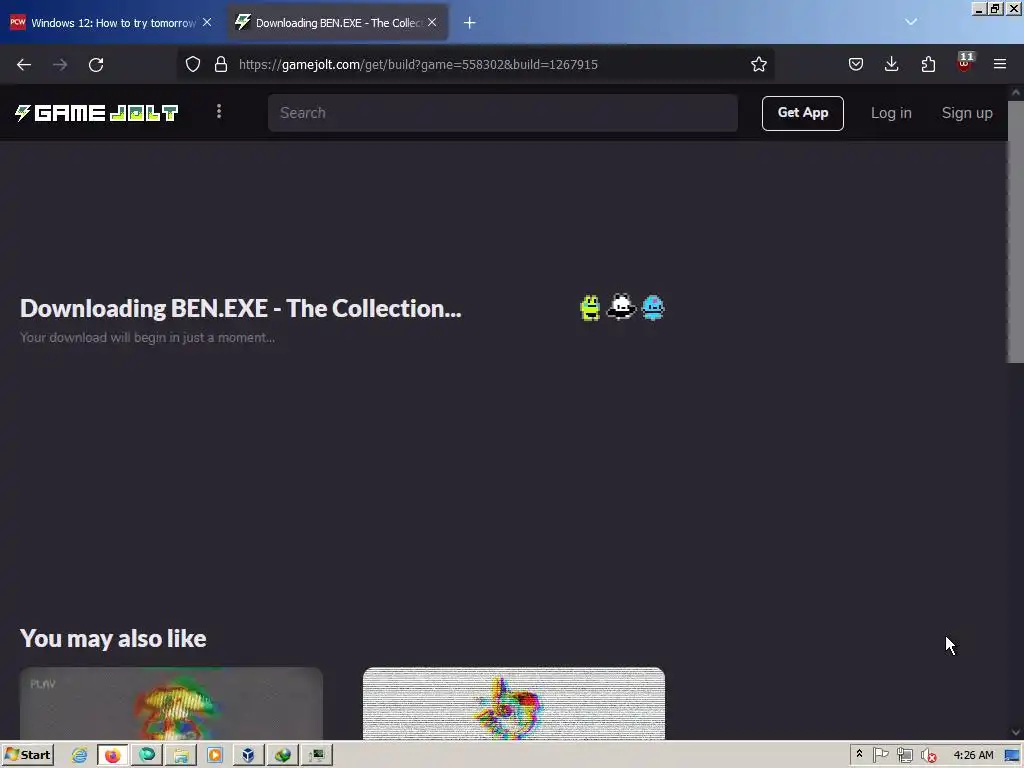Show hidden system tray icons
The image size is (1024, 768).
[x=859, y=754]
